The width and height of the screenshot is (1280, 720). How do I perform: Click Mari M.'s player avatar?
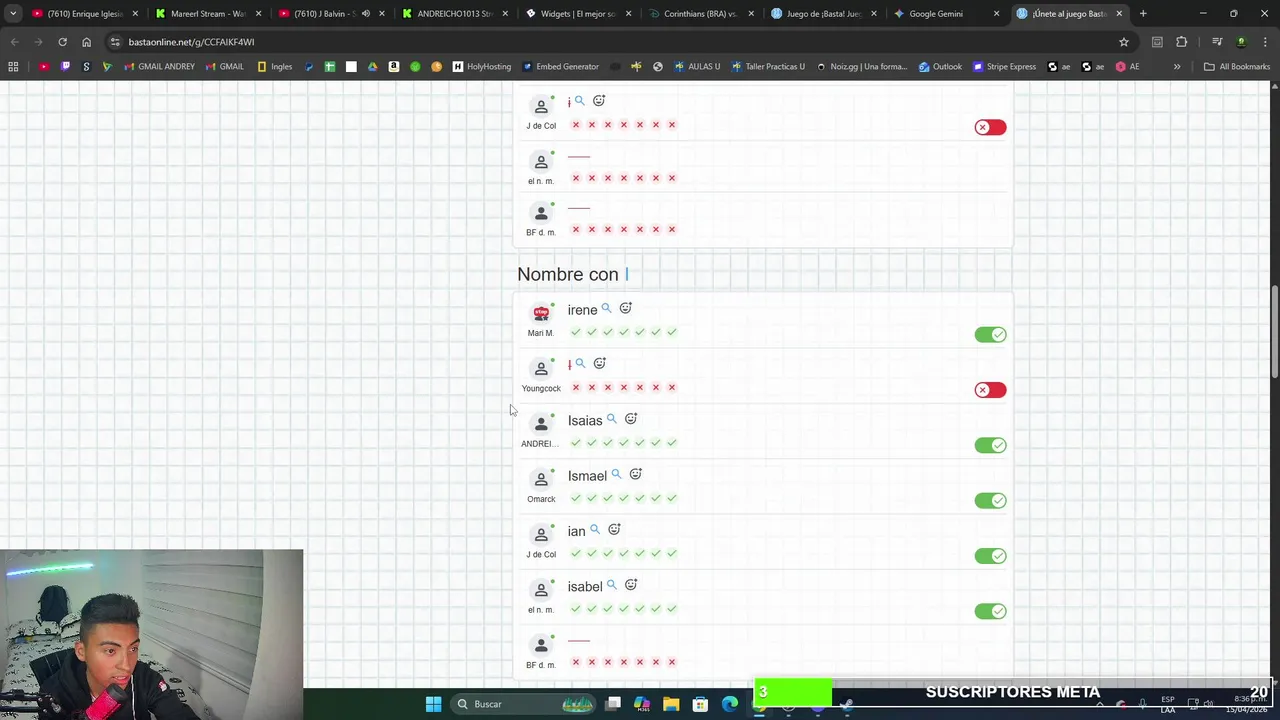pos(541,313)
